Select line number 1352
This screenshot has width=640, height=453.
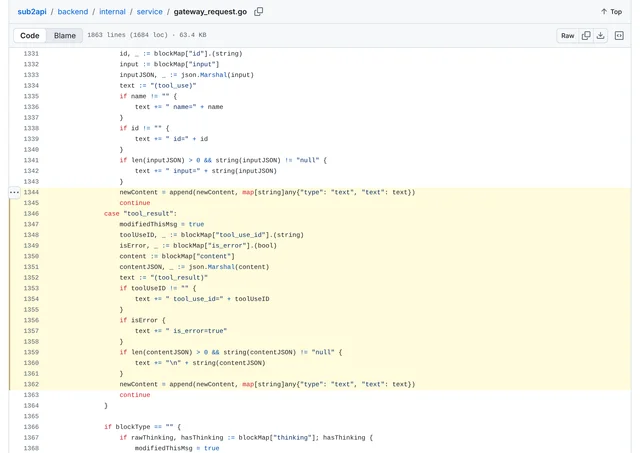click(31, 278)
